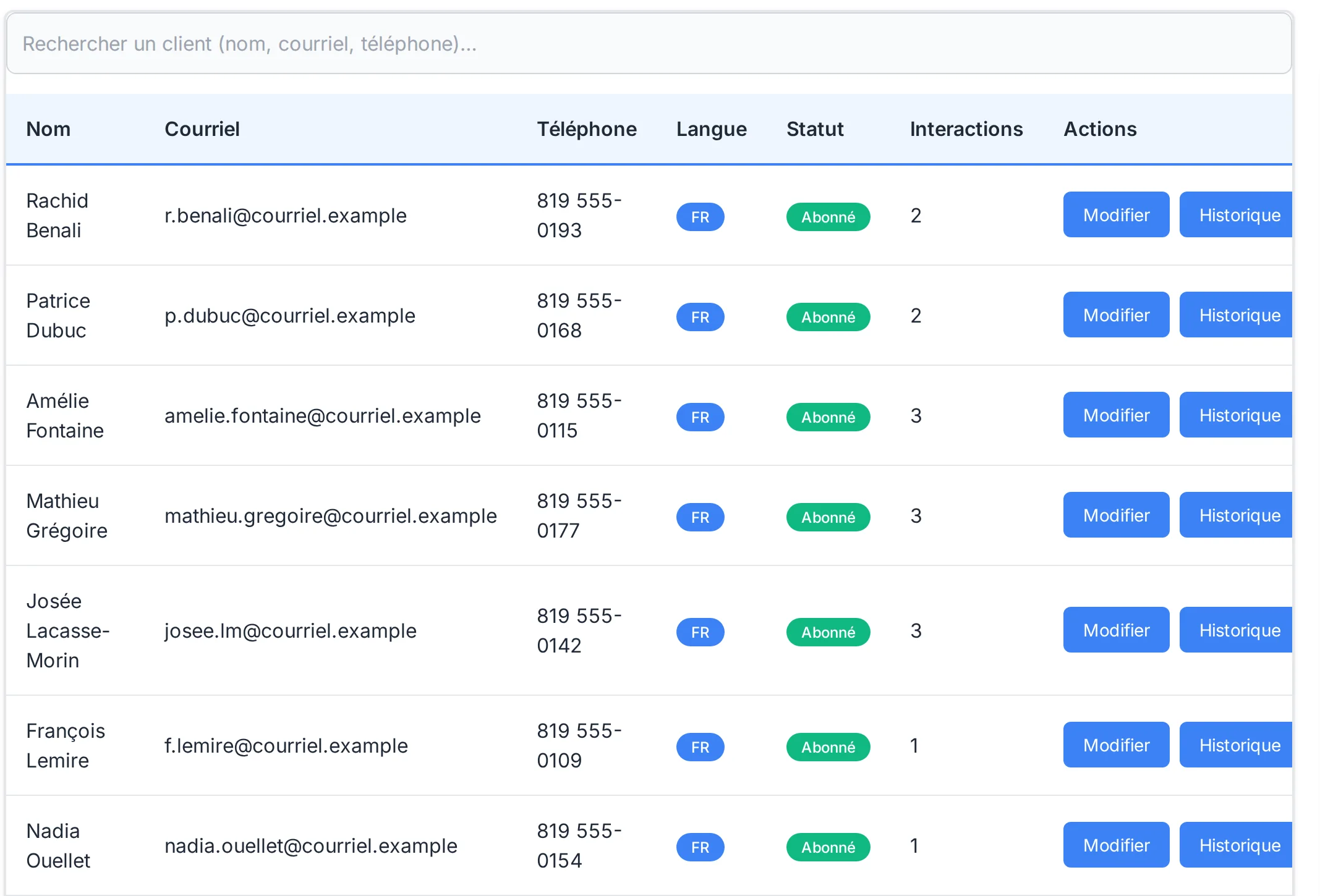This screenshot has width=1320, height=896.
Task: Click the name Nadia Ouellet
Action: (x=58, y=846)
